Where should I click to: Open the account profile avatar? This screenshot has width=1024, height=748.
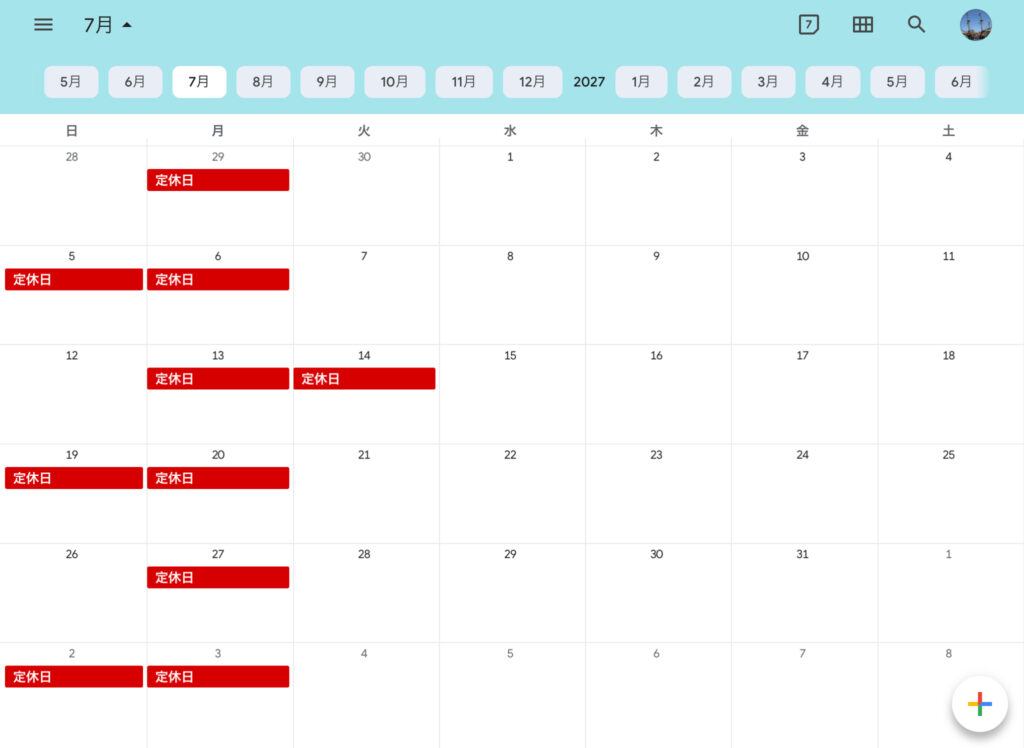tap(976, 25)
